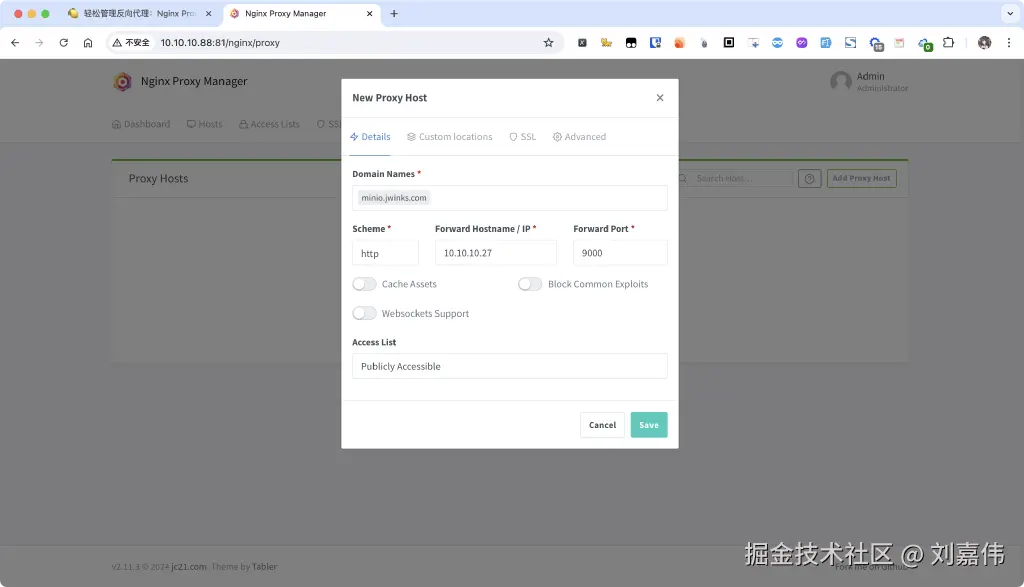The image size is (1024, 587).
Task: Click the not-secure warning icon in address bar
Action: 117,42
